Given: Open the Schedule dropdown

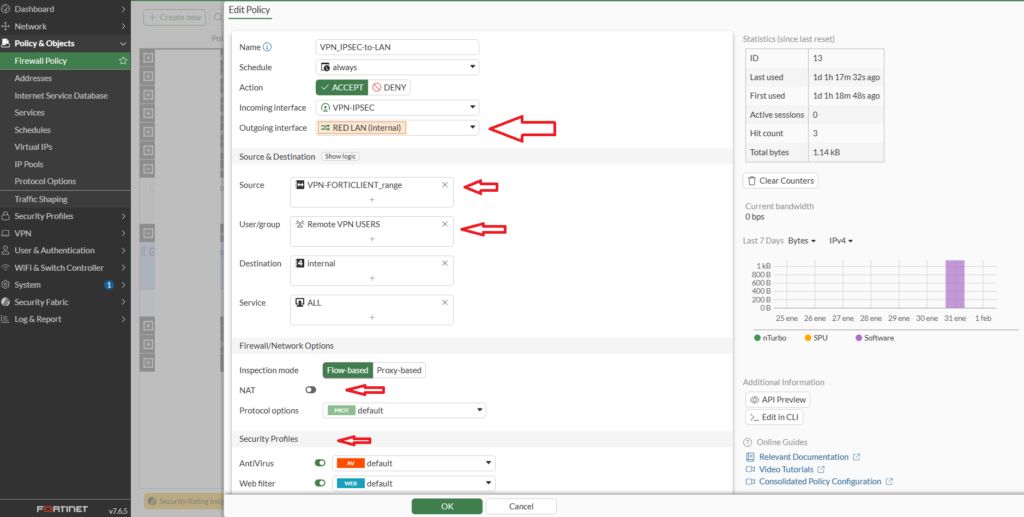Looking at the screenshot, I should (x=398, y=67).
